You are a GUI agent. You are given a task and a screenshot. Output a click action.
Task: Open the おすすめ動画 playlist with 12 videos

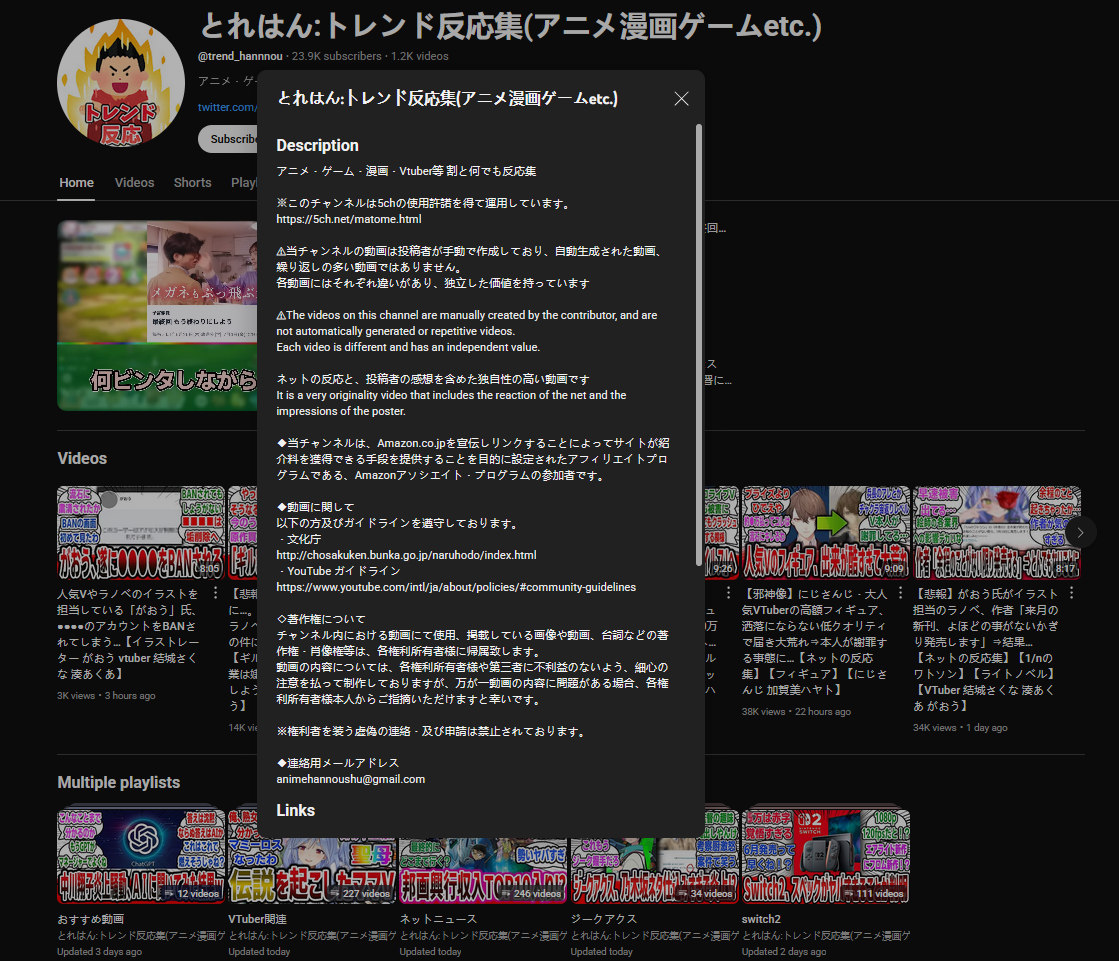pyautogui.click(x=141, y=856)
